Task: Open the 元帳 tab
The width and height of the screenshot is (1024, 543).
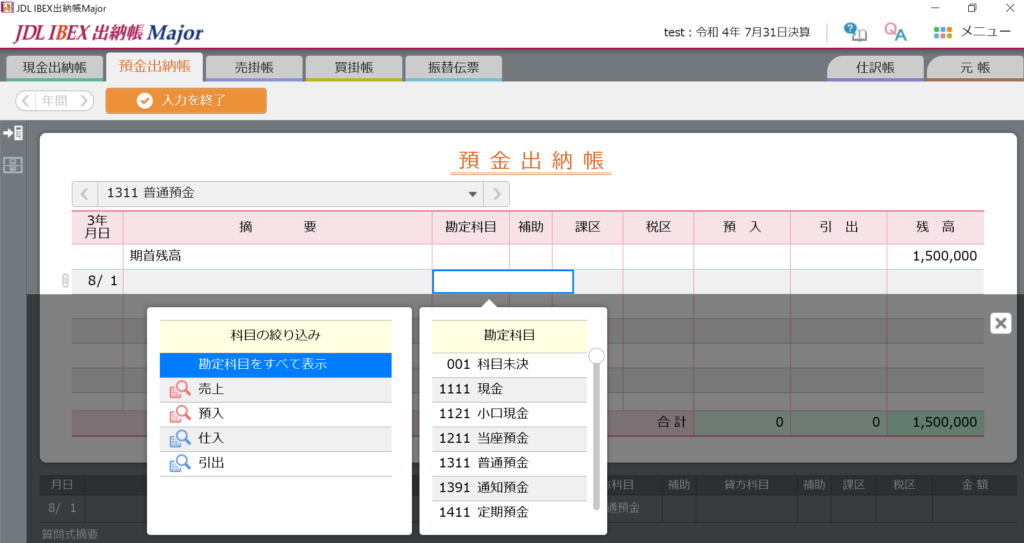Action: pos(975,68)
